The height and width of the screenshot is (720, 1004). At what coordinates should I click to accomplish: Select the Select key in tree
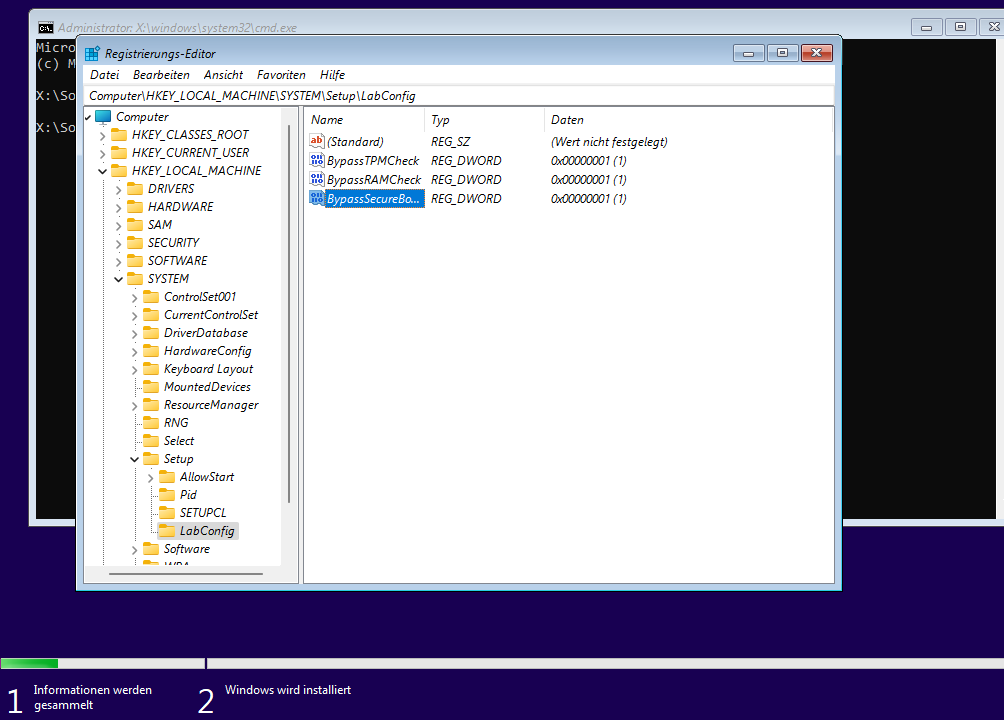(x=179, y=441)
